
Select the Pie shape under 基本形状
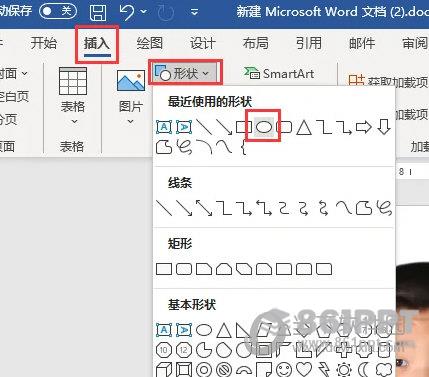204,350
